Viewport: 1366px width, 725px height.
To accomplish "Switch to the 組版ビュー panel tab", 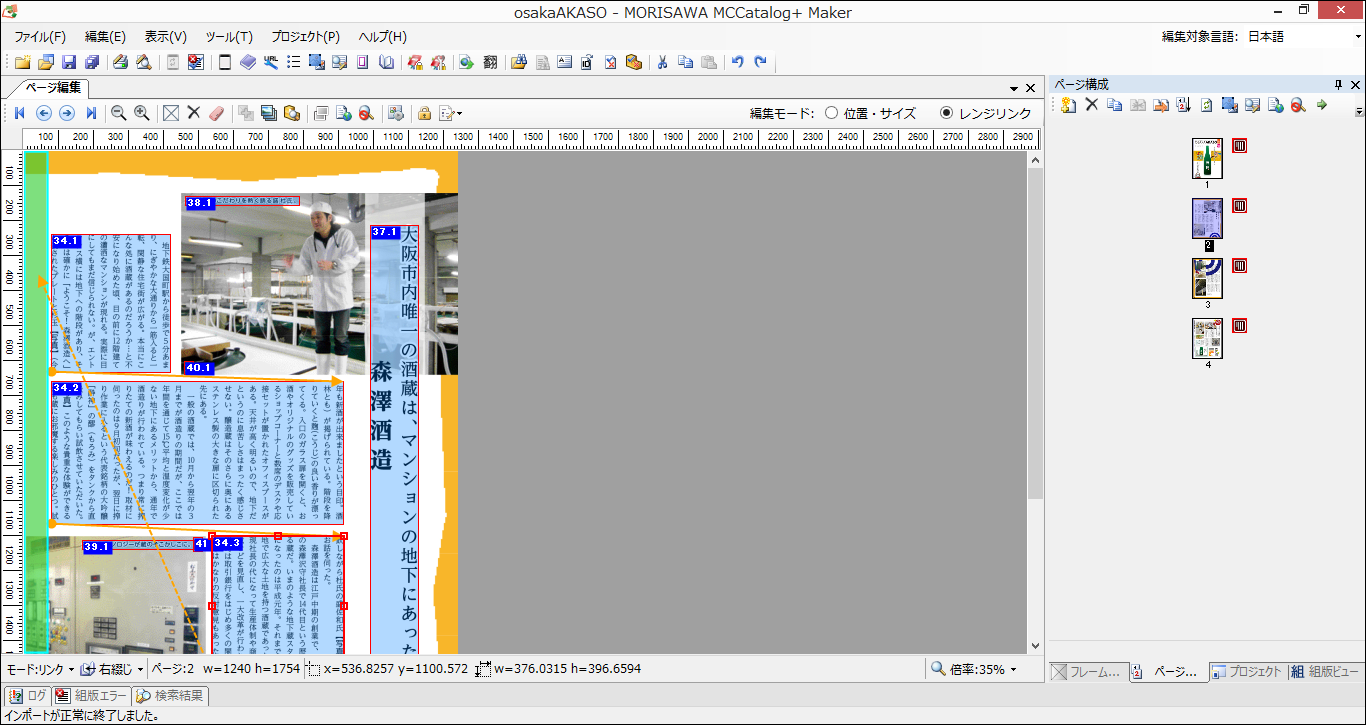I will pyautogui.click(x=1325, y=672).
